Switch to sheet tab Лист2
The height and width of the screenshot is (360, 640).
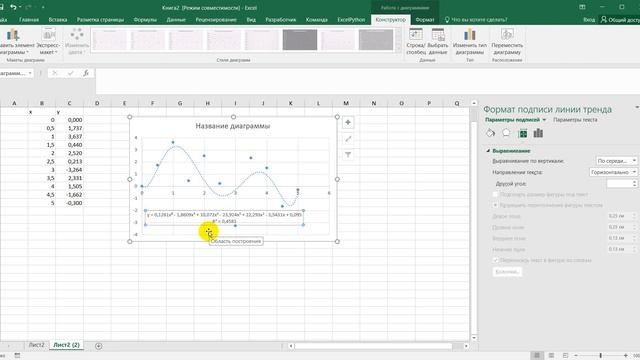[x=36, y=345]
